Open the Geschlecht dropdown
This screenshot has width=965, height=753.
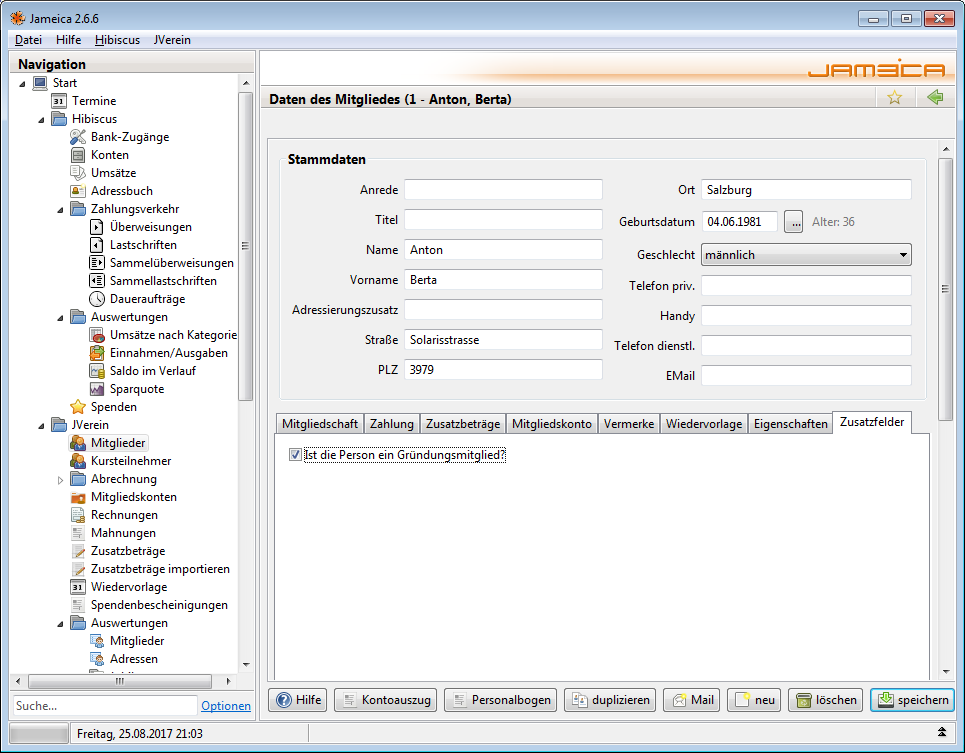point(806,255)
